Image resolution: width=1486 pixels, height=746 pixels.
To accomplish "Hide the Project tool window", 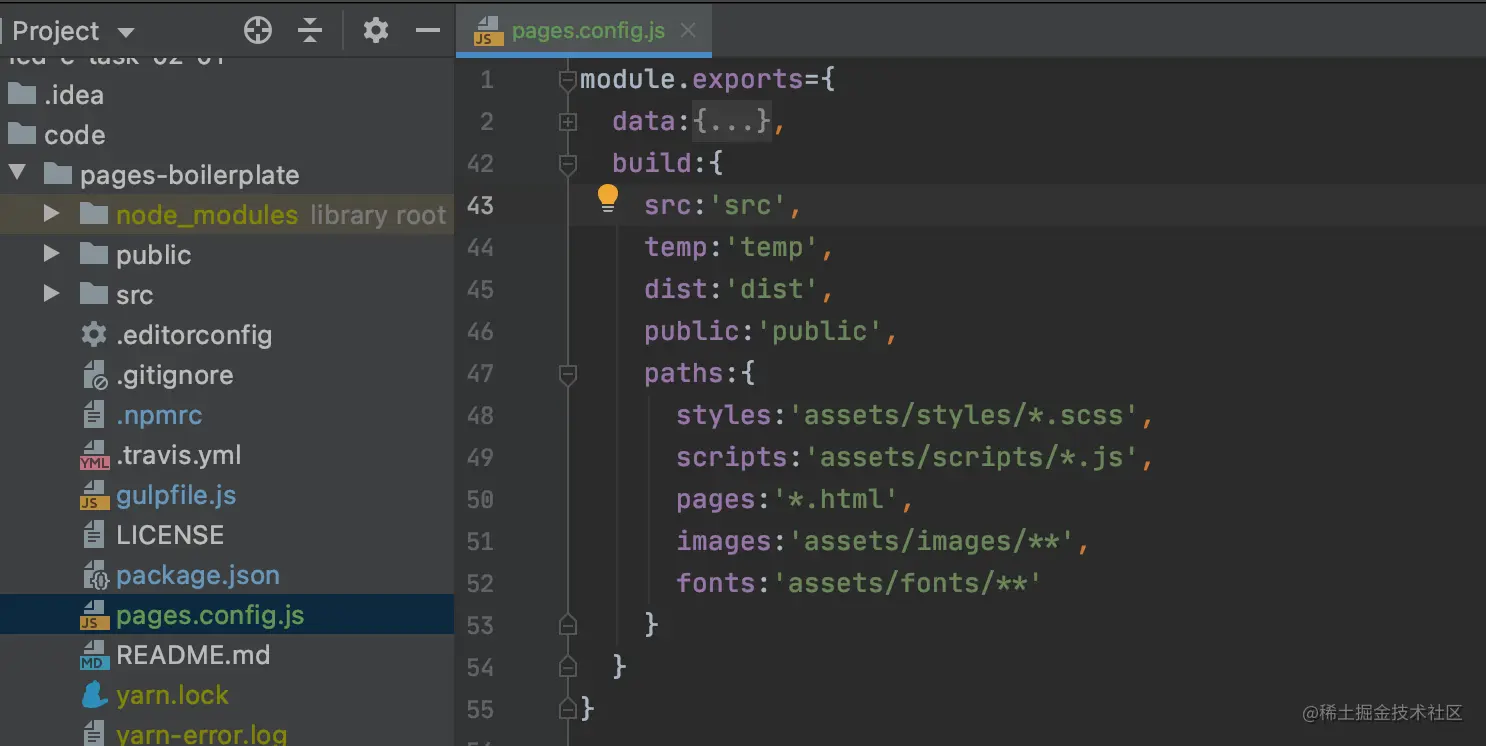I will tap(428, 31).
